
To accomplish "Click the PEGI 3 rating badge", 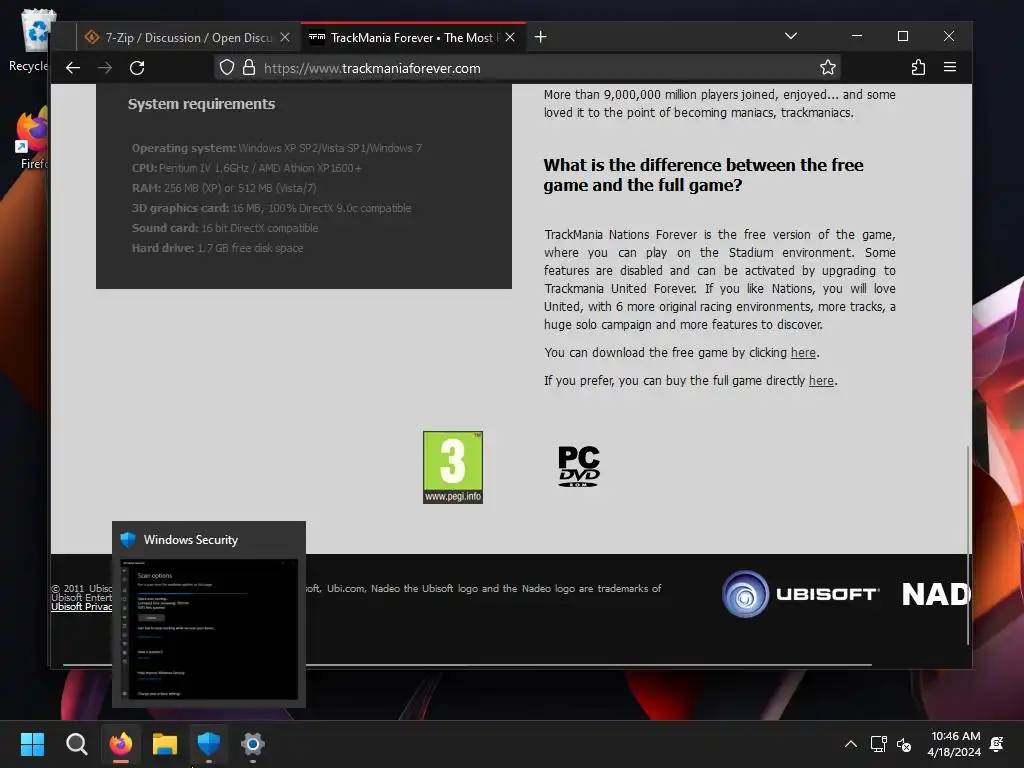I will (x=453, y=467).
